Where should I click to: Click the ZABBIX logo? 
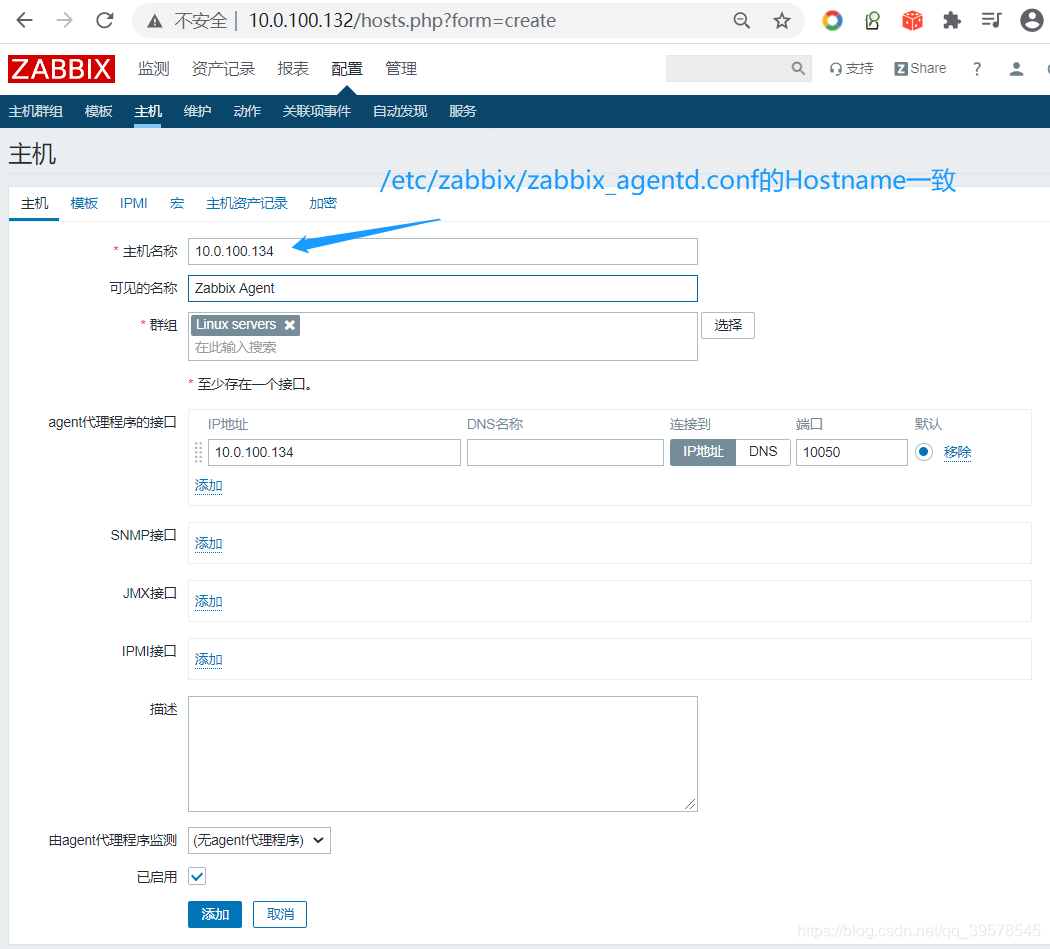[x=62, y=69]
